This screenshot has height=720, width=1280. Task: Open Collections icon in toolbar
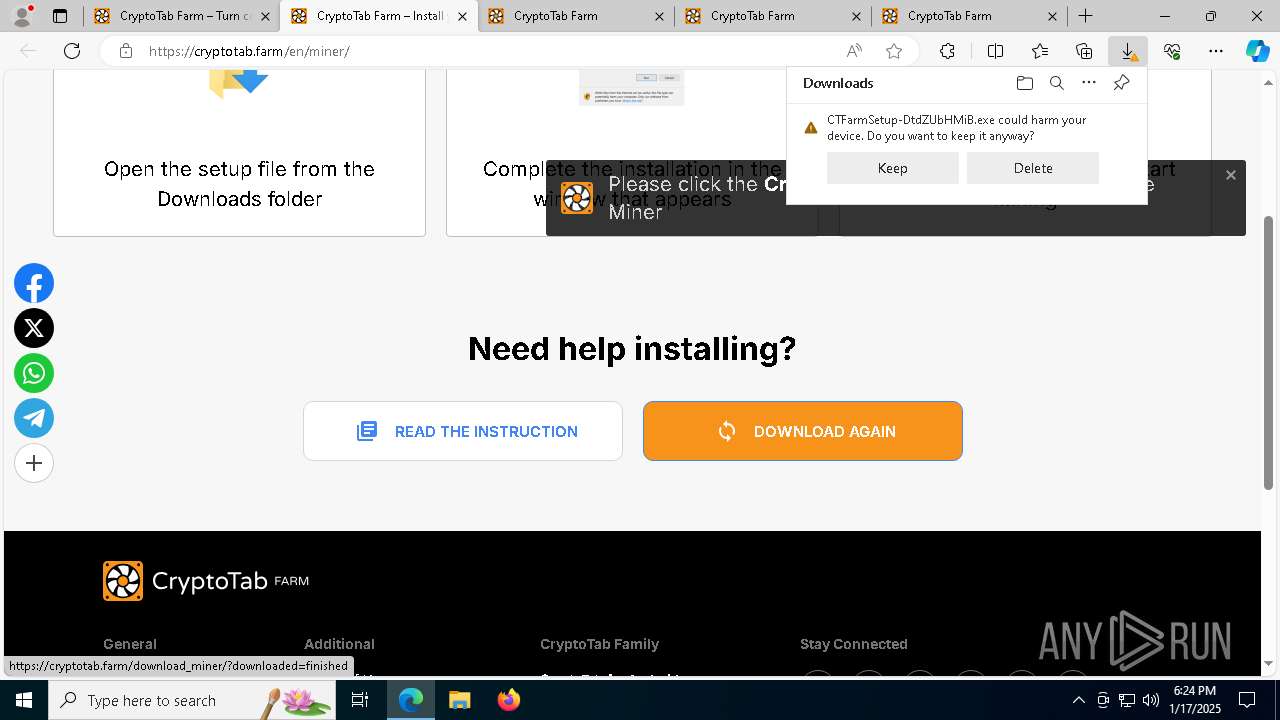point(1084,51)
